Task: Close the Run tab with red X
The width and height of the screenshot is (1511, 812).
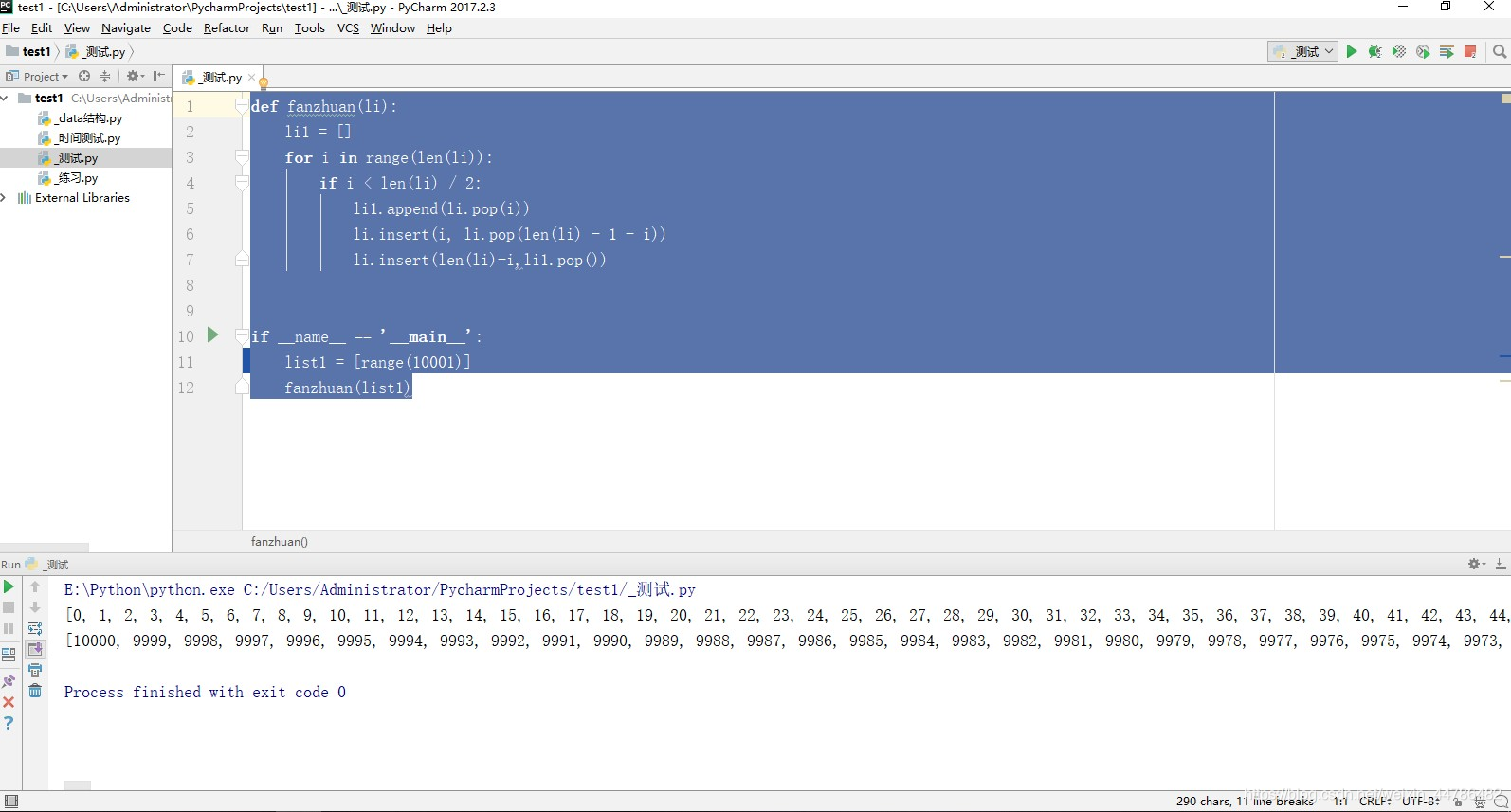Action: pos(9,702)
